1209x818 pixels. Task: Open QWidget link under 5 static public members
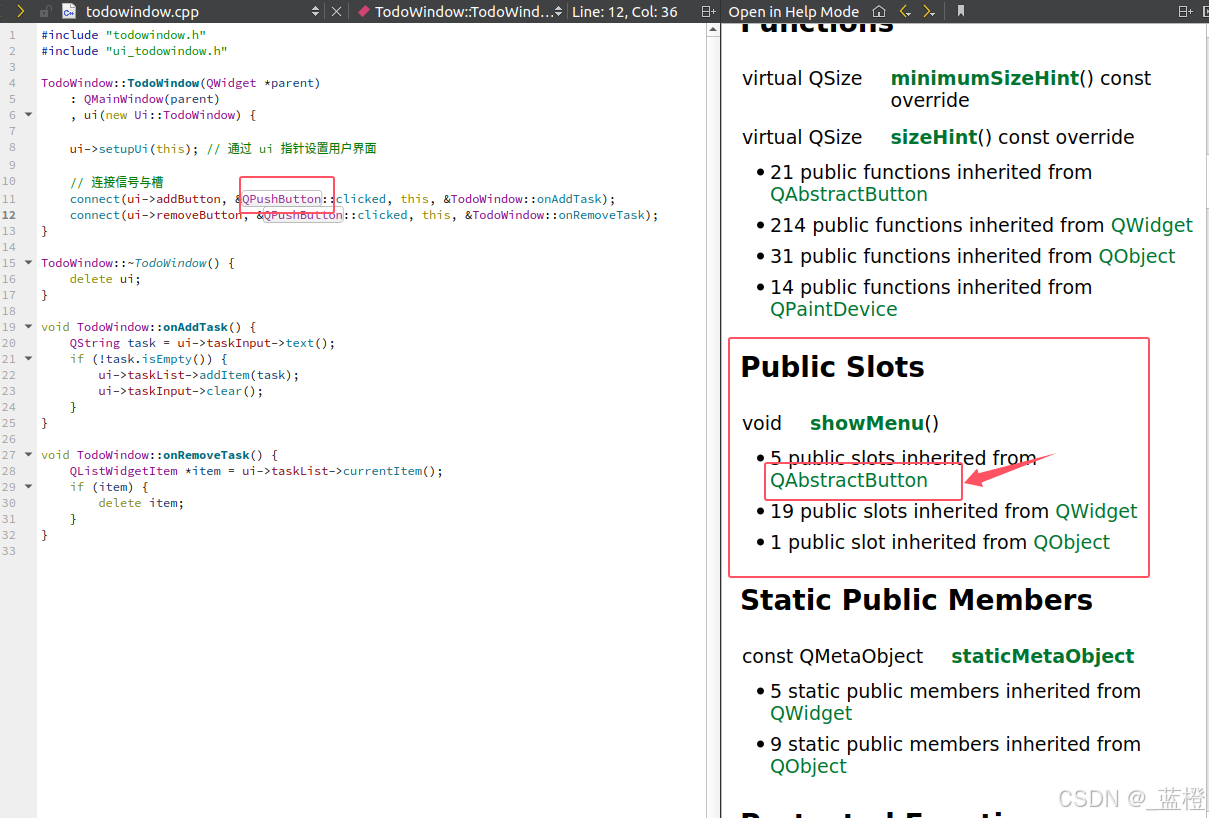[811, 713]
